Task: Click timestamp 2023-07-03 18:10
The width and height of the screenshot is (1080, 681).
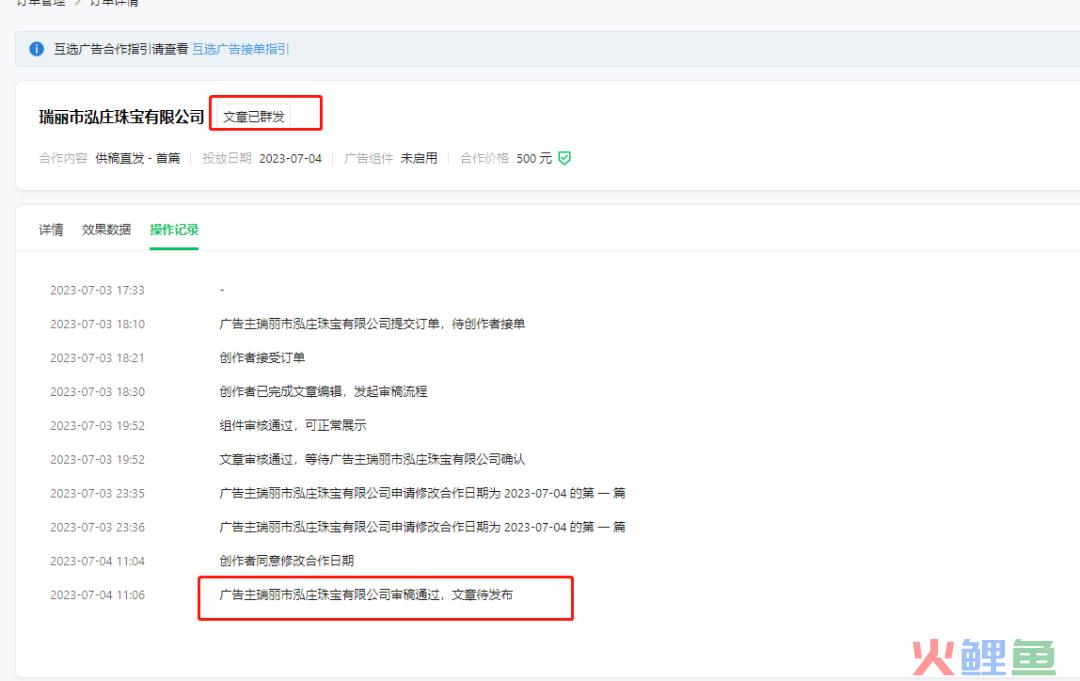Action: (x=97, y=324)
